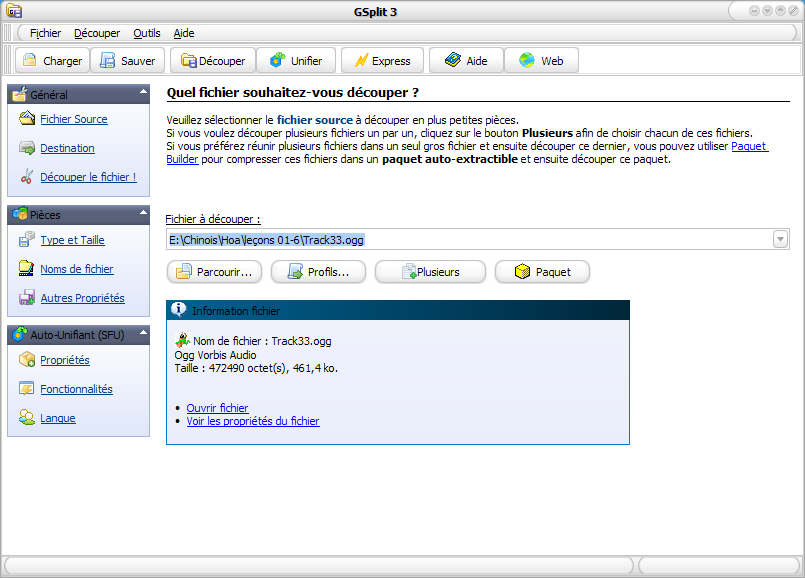Click the Parcourir... button
The width and height of the screenshot is (805, 578).
click(215, 272)
